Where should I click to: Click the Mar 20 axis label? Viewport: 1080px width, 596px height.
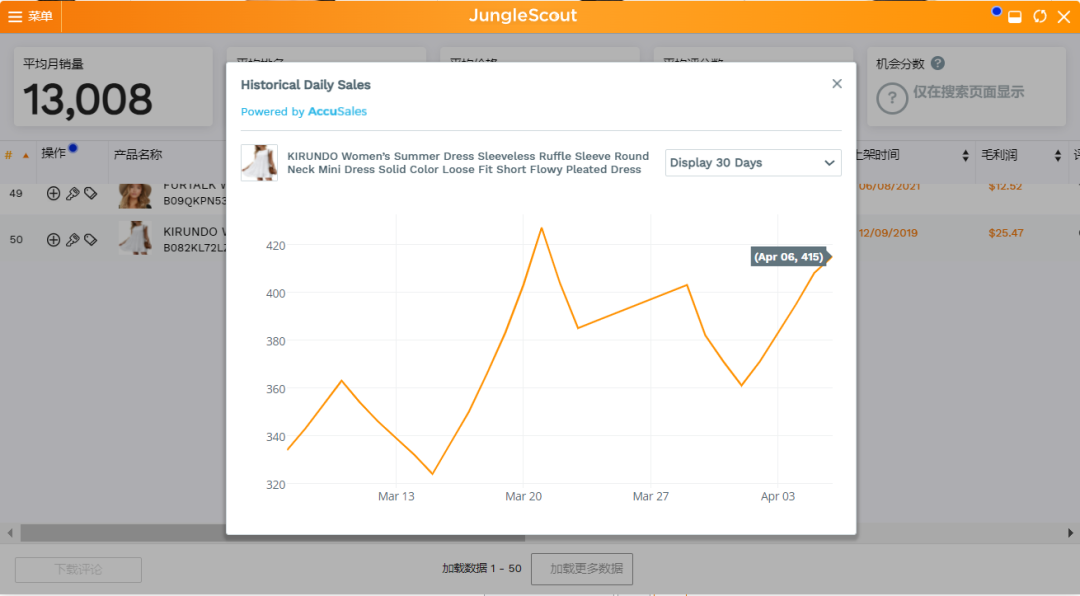tap(523, 496)
